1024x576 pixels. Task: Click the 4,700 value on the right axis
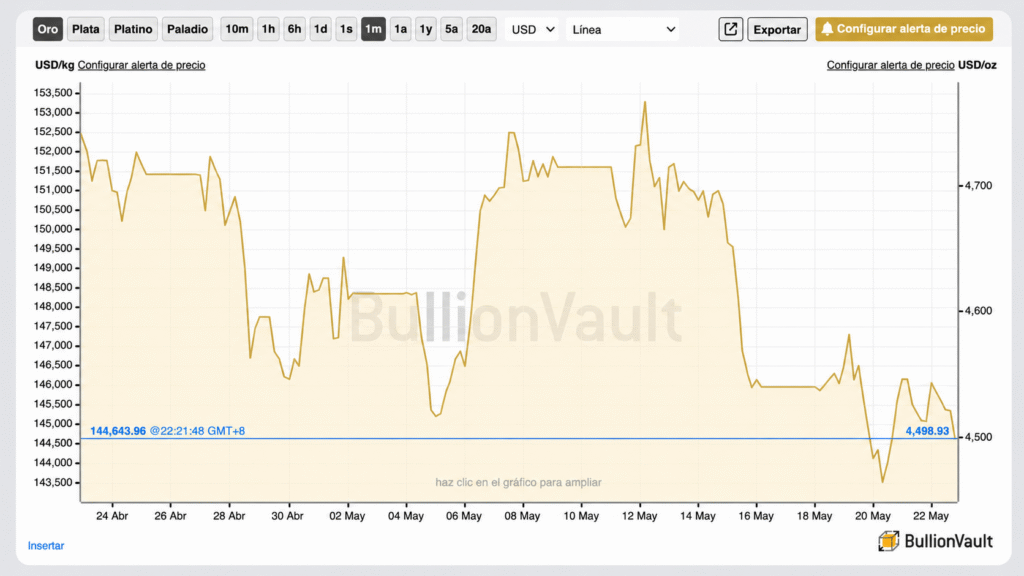click(978, 185)
